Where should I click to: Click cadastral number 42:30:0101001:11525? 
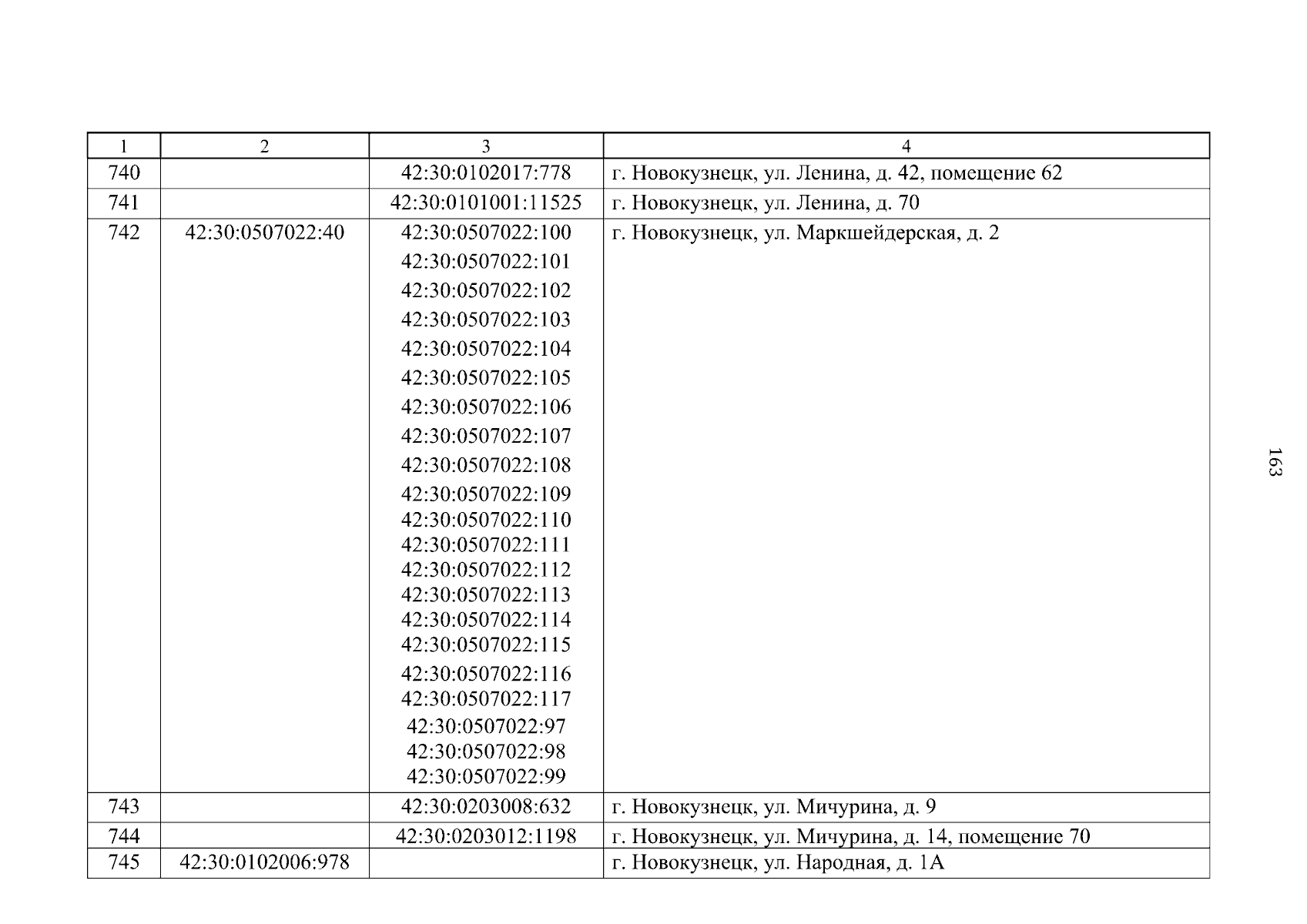486,203
